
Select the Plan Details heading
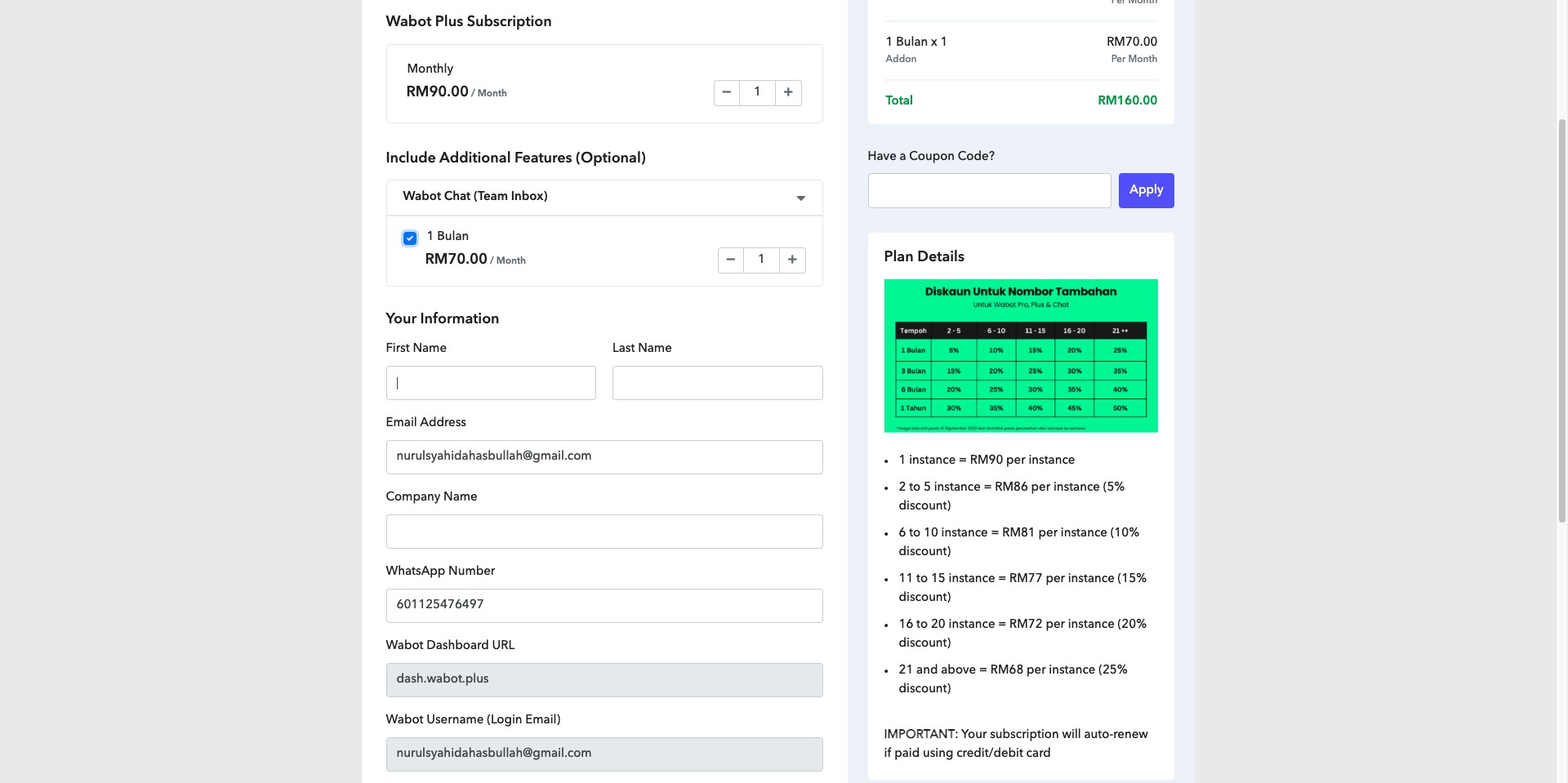924,256
